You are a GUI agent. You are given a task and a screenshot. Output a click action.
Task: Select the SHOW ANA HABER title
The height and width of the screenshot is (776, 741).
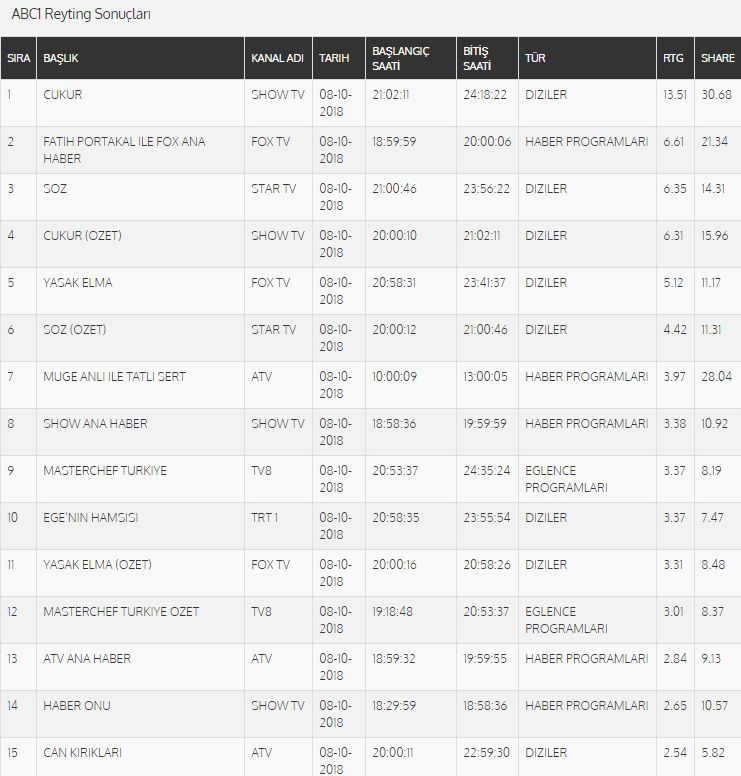tap(95, 424)
